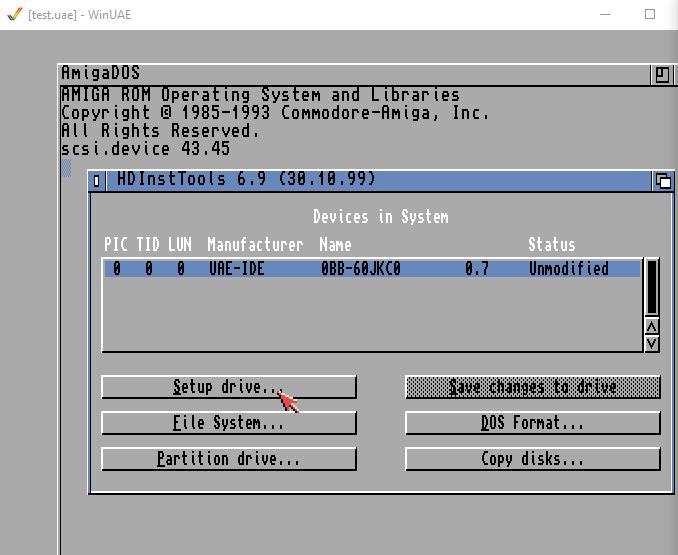Minimize the WinUAE window

(x=605, y=14)
